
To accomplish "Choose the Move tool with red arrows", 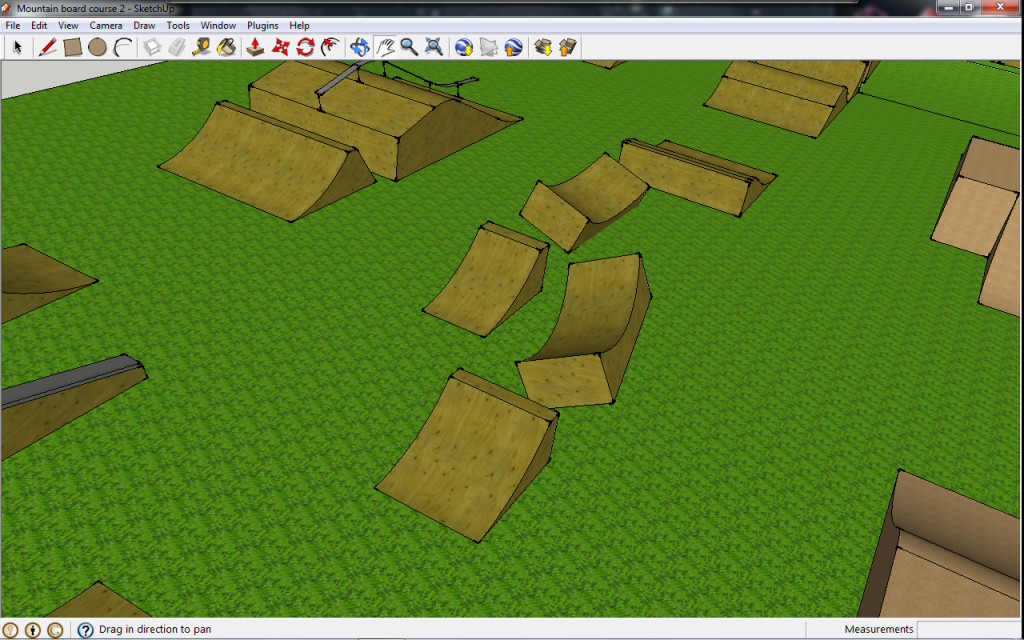I will (x=280, y=47).
